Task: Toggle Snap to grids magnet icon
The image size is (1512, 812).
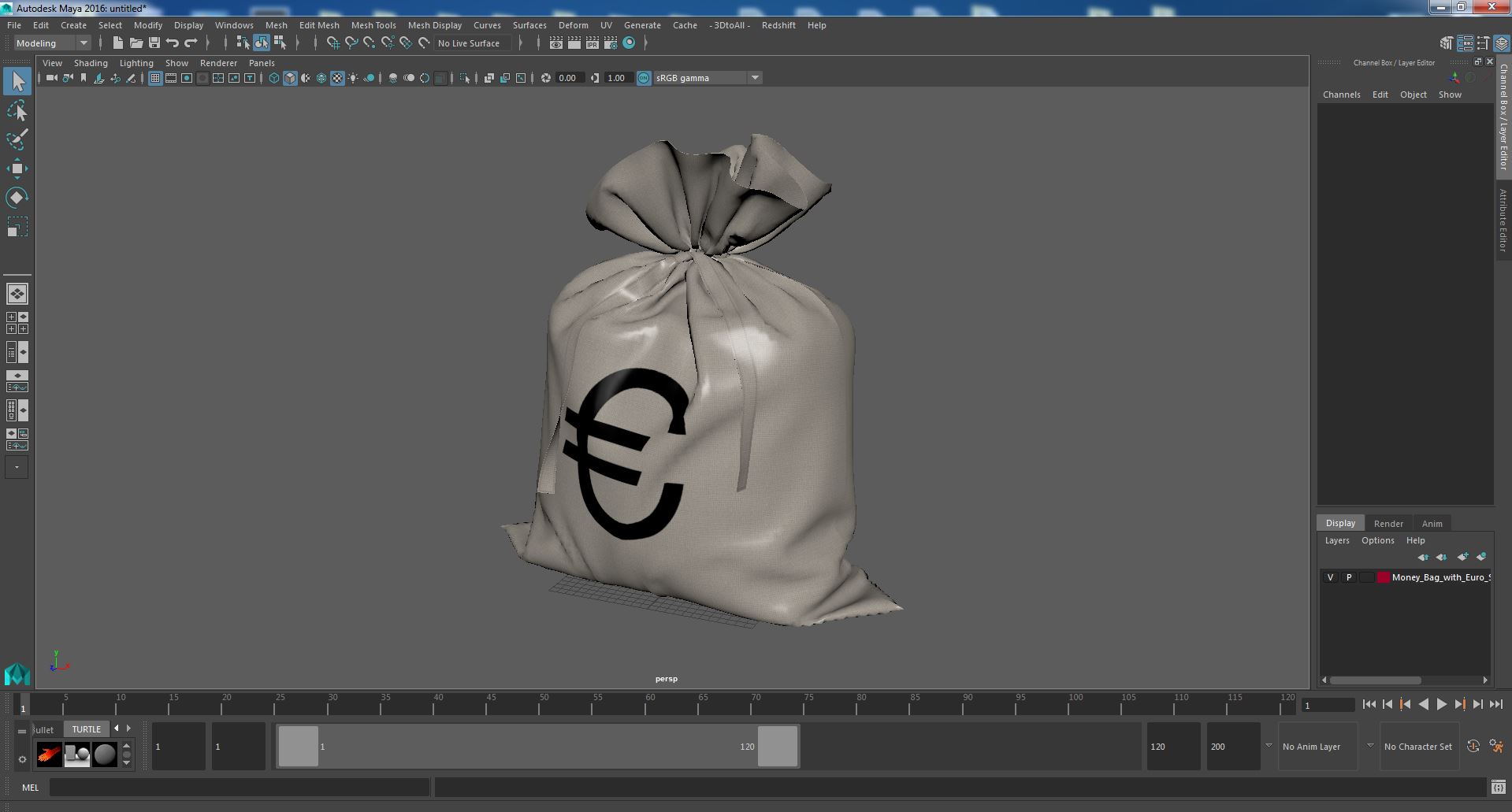Action: [x=333, y=43]
